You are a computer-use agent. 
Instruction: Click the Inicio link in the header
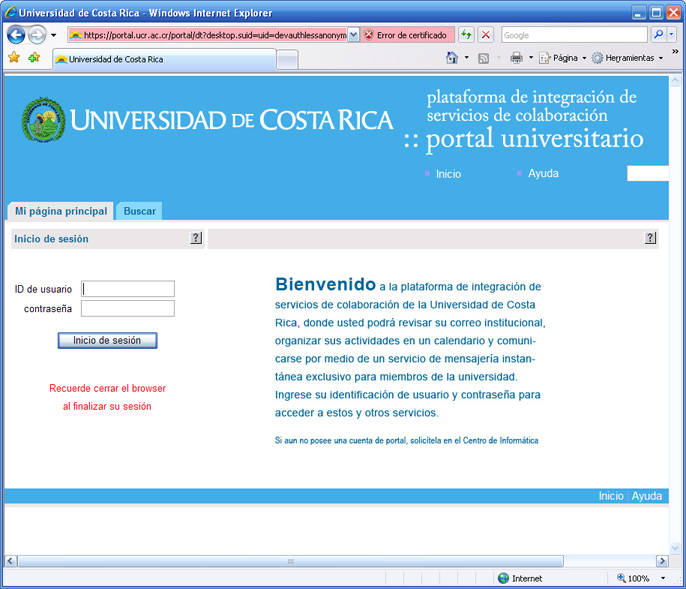(448, 174)
